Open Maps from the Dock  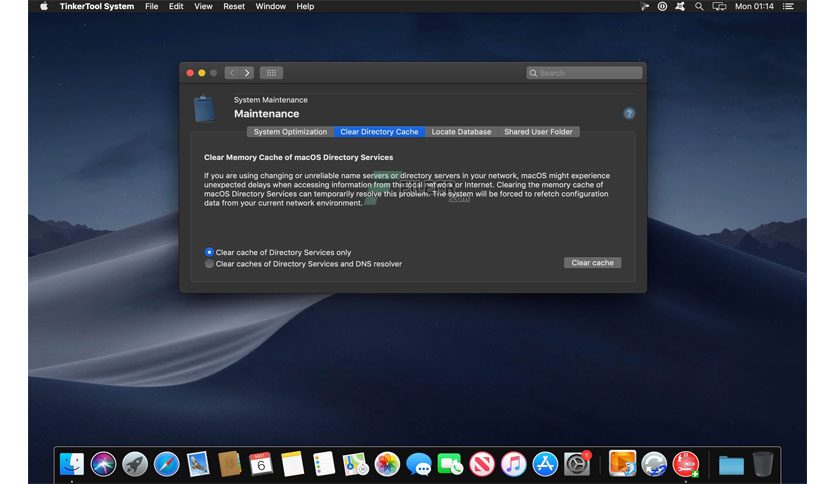pos(356,464)
